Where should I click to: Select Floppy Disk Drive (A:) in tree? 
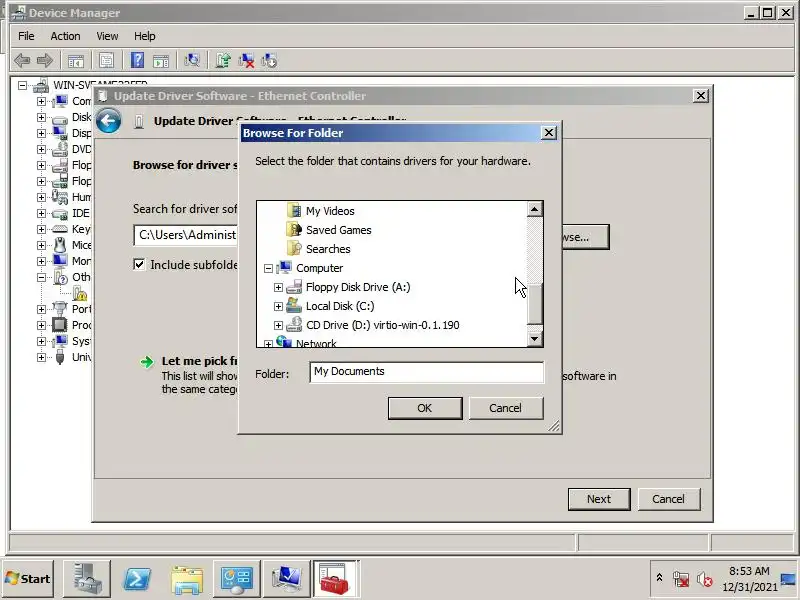(x=358, y=287)
